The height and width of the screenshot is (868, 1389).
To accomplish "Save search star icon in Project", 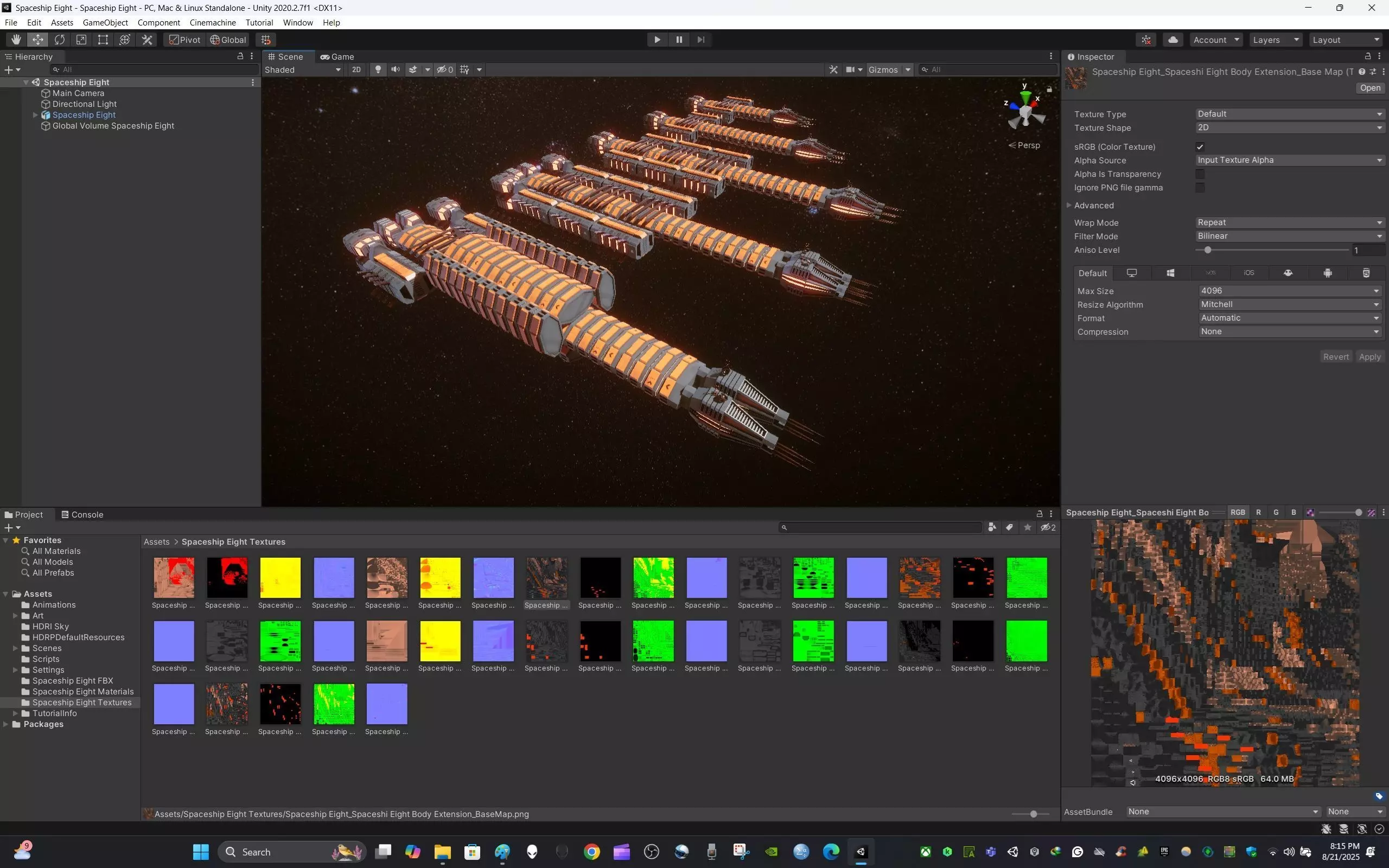I will pos(1028,527).
